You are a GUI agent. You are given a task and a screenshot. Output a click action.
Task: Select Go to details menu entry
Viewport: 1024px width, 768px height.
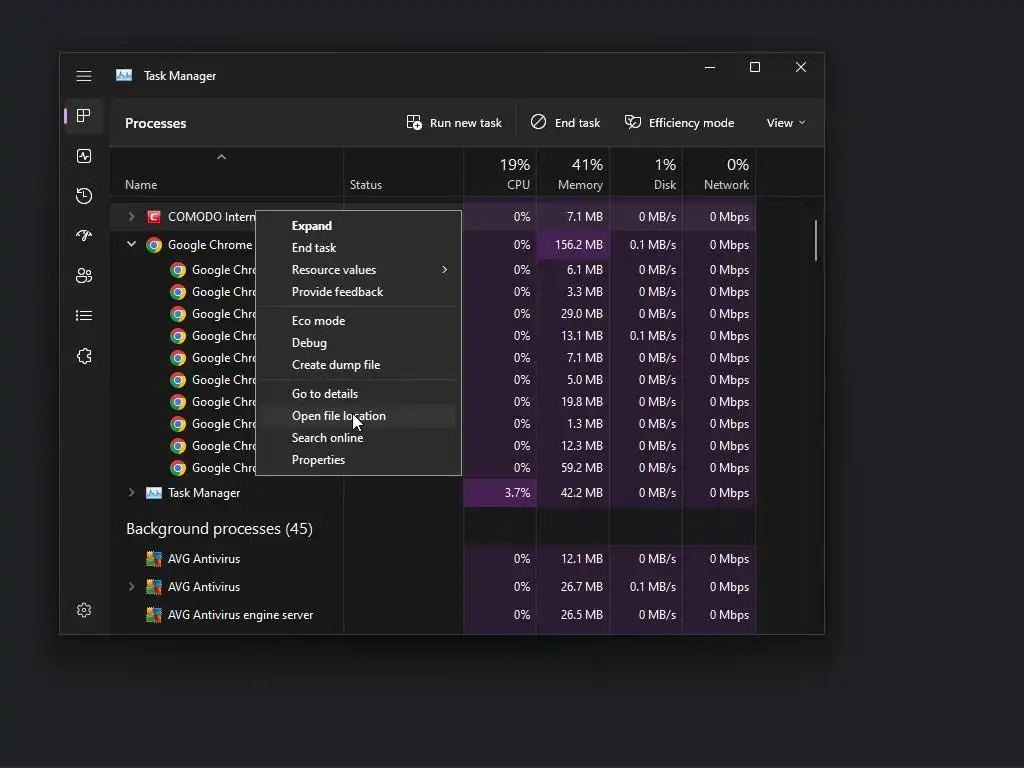point(325,394)
